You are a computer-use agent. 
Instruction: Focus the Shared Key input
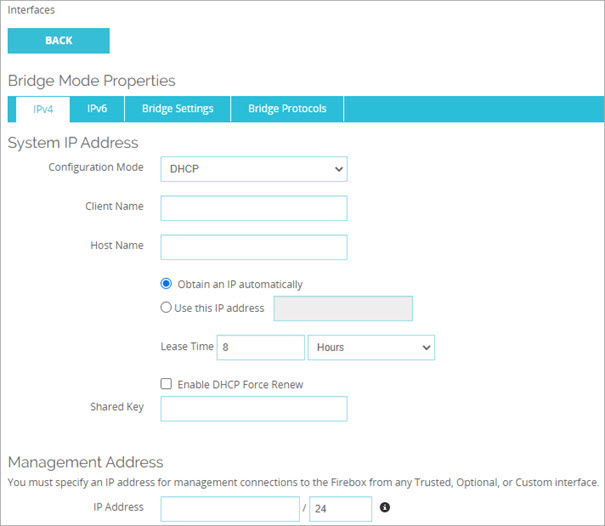253,409
